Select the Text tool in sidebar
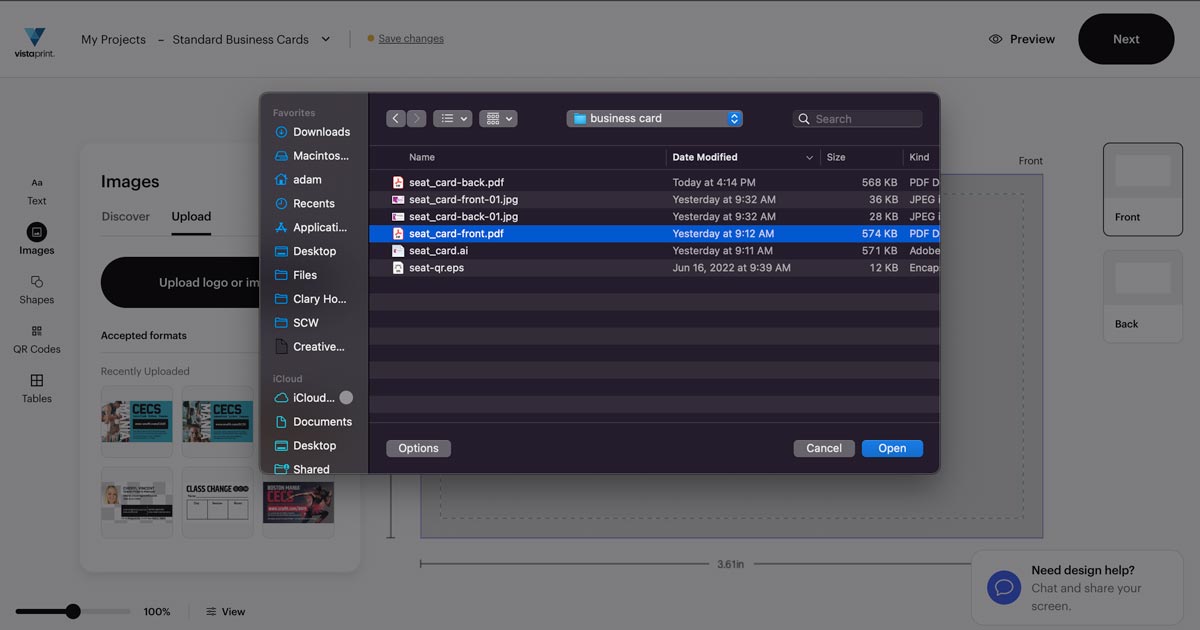Viewport: 1200px width, 630px height. 37,191
